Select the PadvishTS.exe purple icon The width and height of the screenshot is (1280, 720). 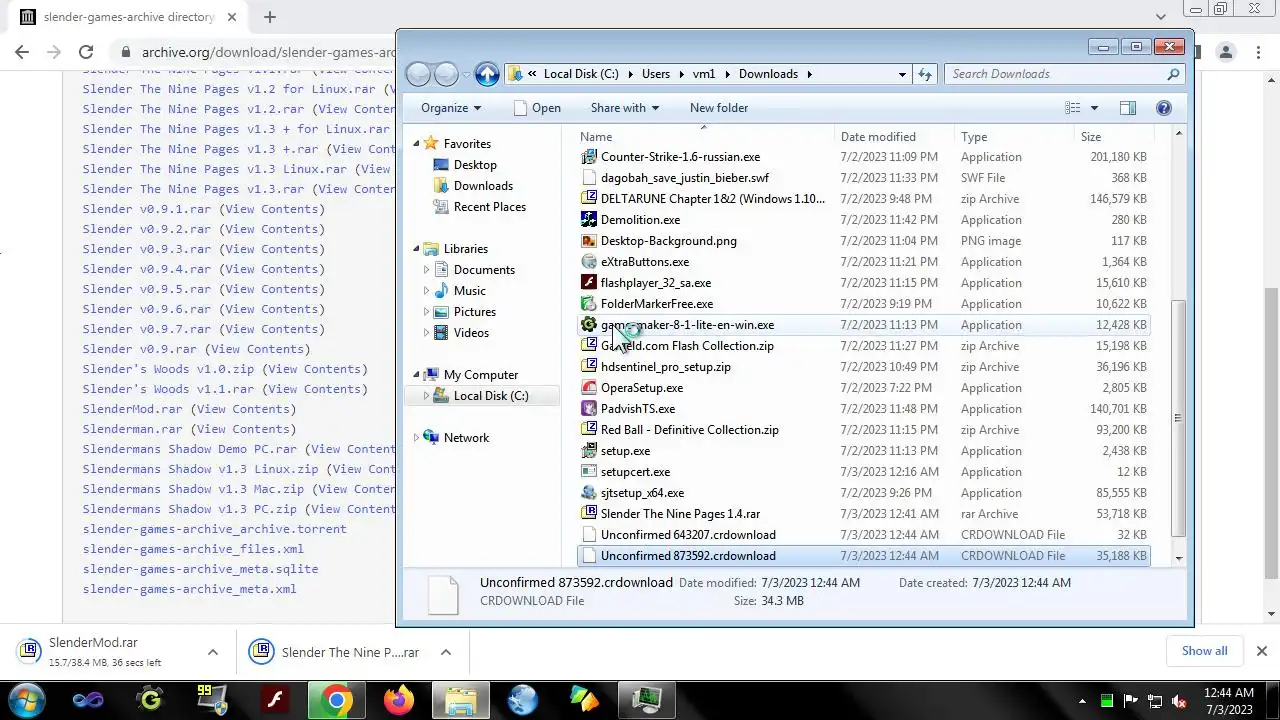pos(589,409)
